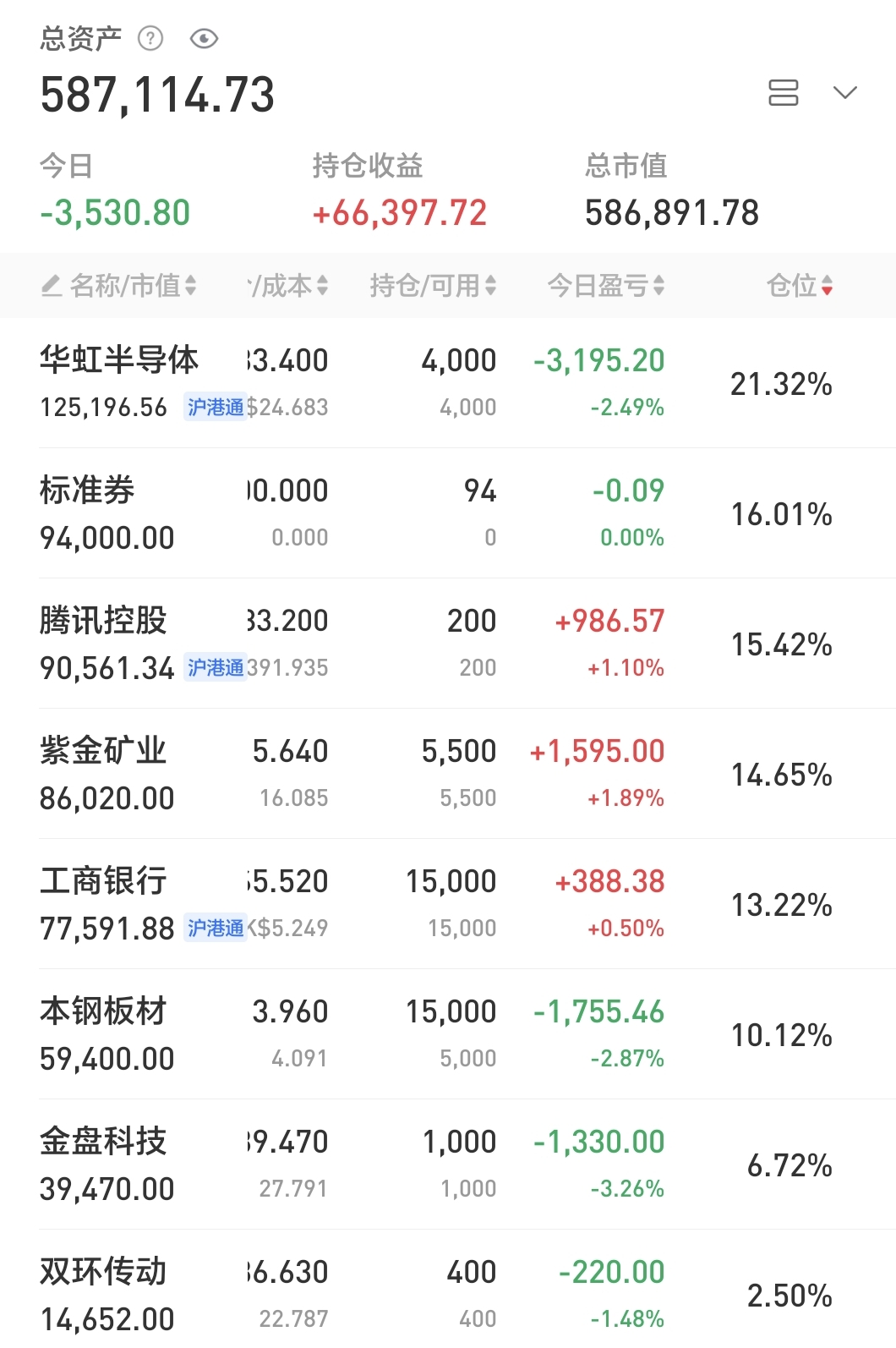This screenshot has width=896, height=1348.
Task: Sort by 仓位 column header
Action: [x=800, y=286]
